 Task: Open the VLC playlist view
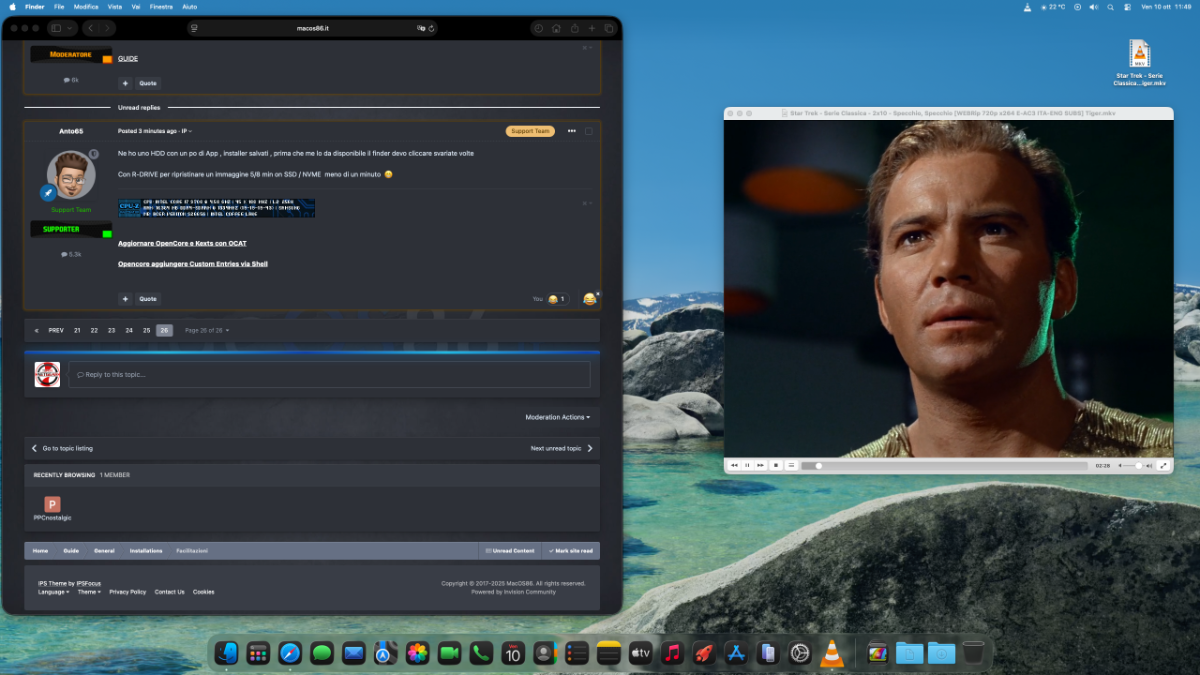coord(790,465)
